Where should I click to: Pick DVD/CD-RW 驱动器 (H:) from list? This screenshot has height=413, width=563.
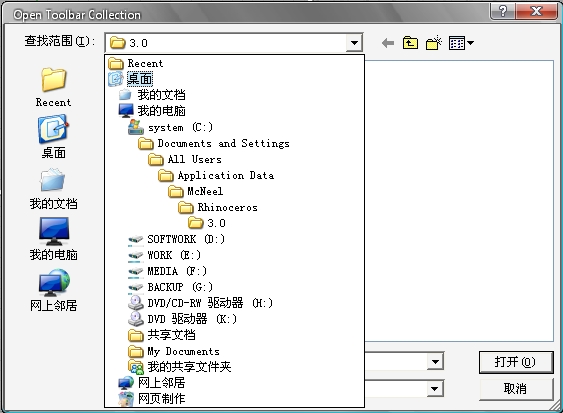[201, 303]
